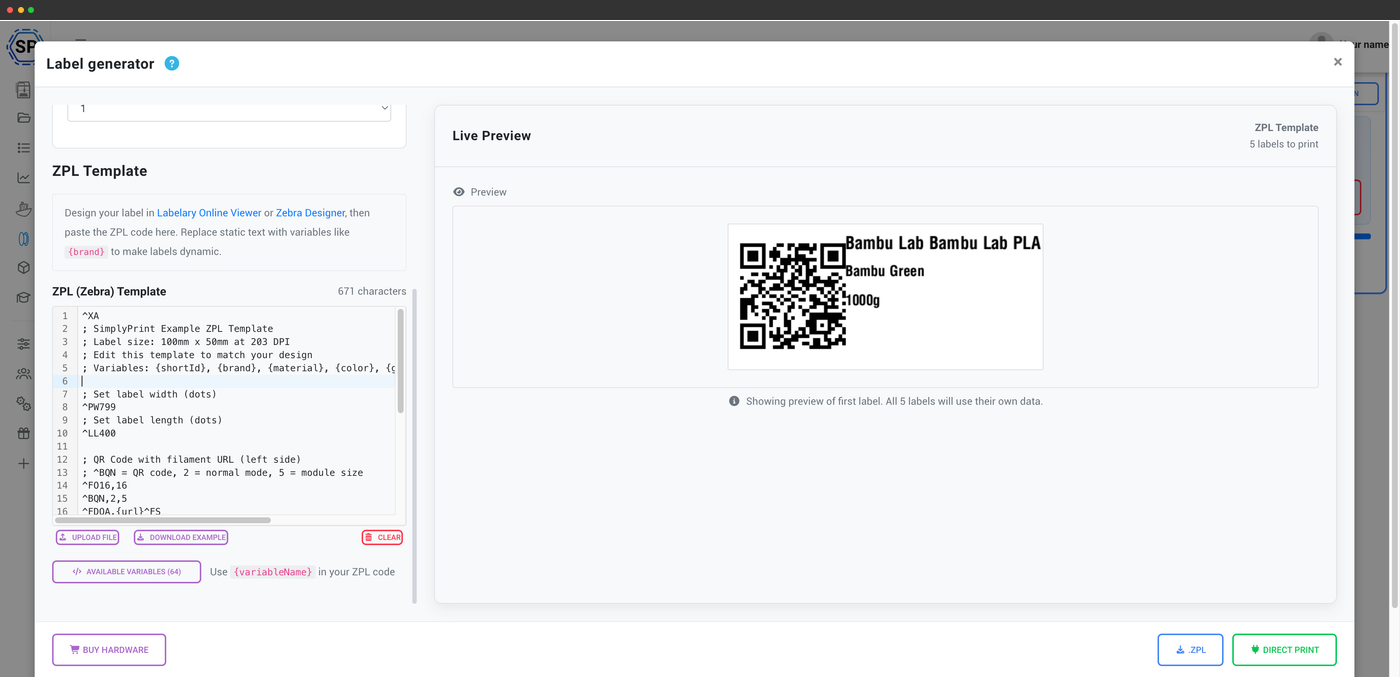The height and width of the screenshot is (677, 1400).
Task: Click inside the ZPL code editor line 6
Action: pyautogui.click(x=235, y=381)
